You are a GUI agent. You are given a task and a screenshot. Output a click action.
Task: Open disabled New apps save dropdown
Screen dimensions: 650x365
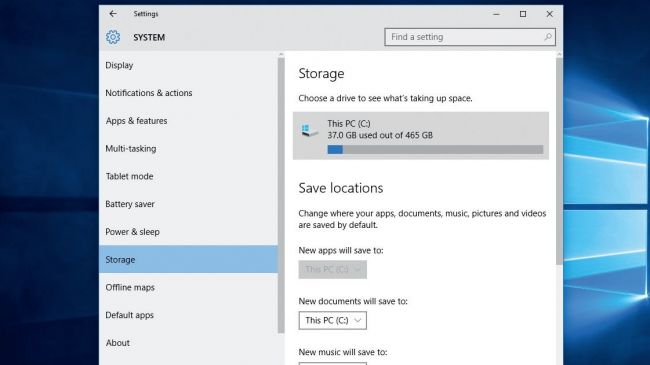(332, 270)
